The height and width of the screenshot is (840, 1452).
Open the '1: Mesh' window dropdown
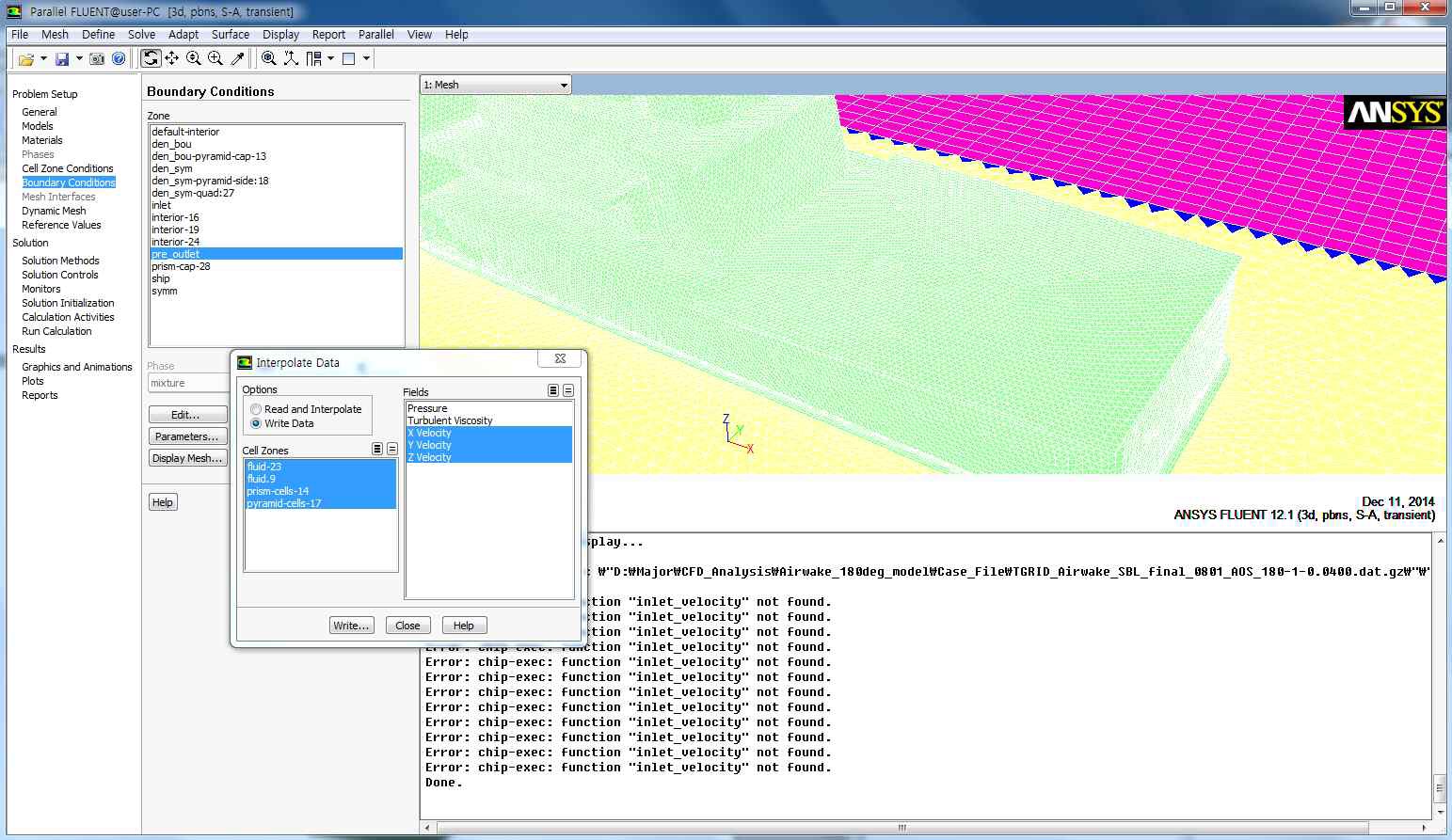[496, 85]
